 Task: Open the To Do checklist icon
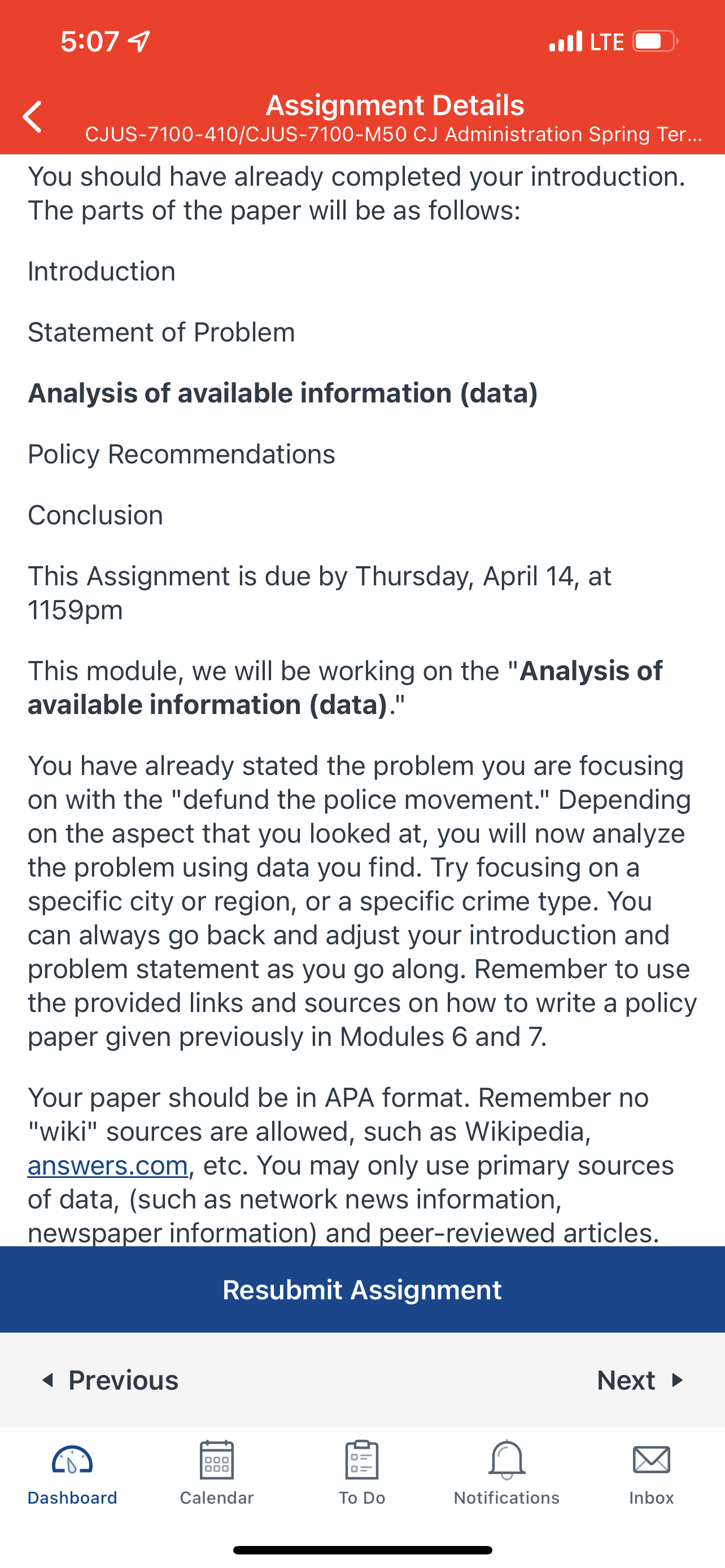click(361, 1460)
